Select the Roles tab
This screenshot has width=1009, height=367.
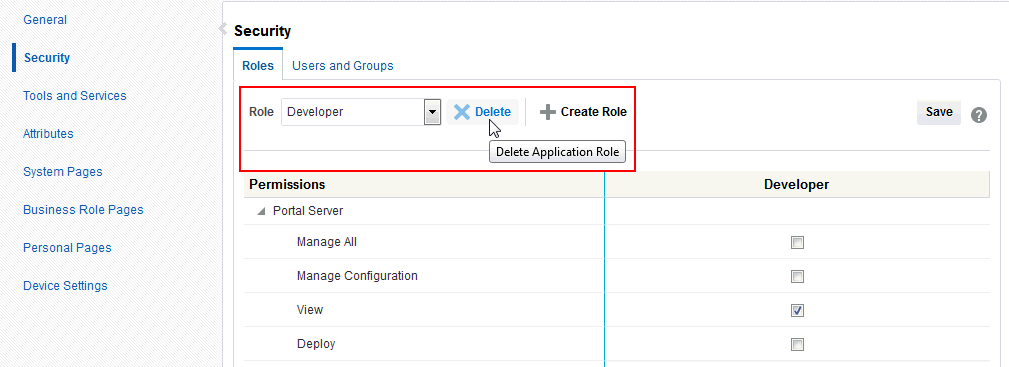pos(258,66)
